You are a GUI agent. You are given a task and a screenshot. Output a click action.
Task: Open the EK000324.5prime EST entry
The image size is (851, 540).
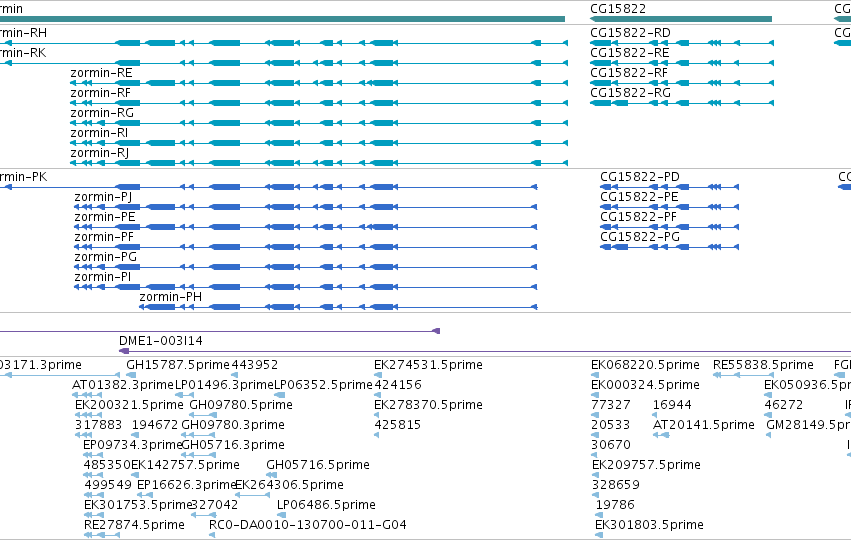[645, 385]
